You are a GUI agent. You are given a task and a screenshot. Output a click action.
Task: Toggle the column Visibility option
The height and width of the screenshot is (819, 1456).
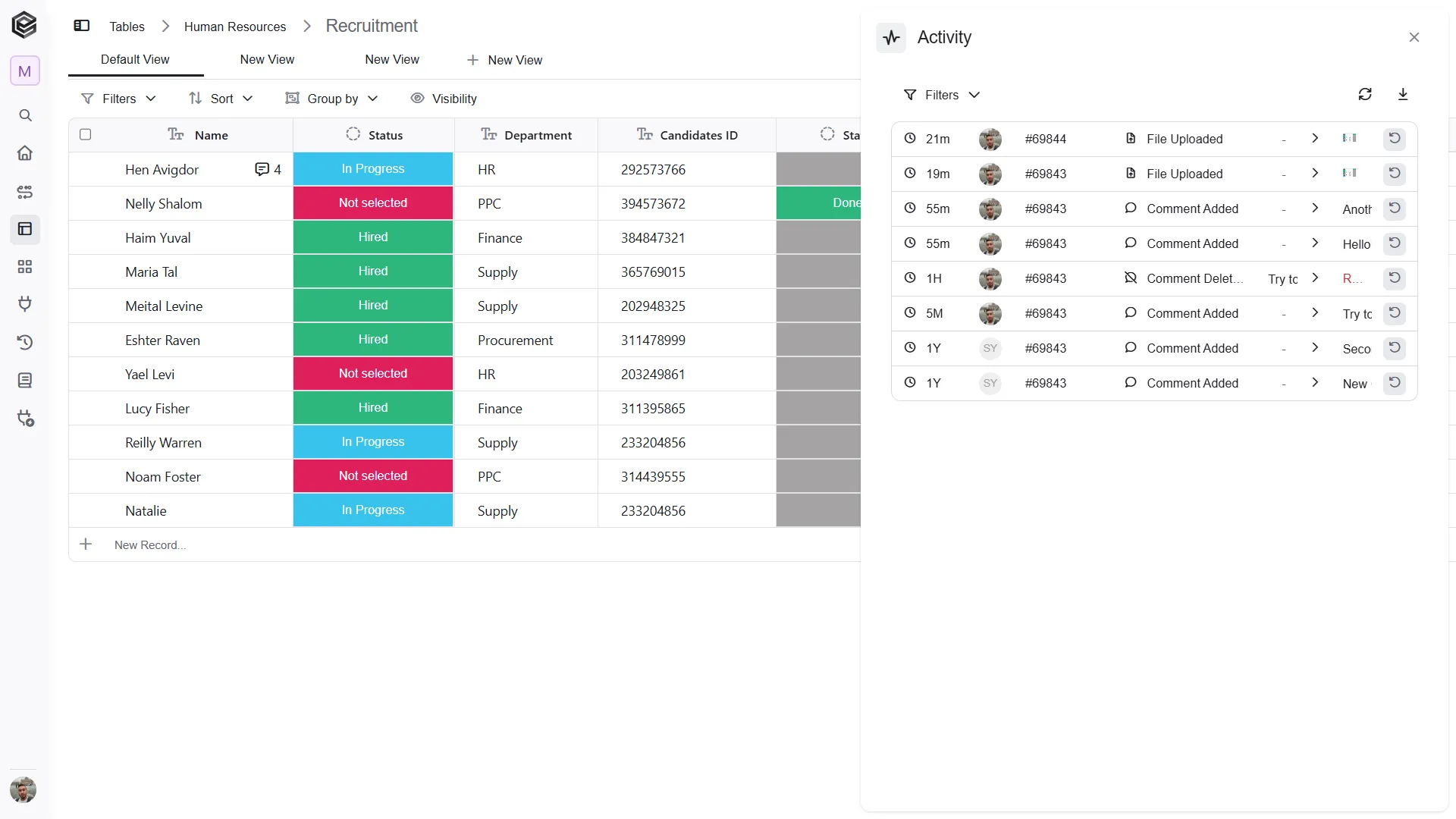click(444, 99)
